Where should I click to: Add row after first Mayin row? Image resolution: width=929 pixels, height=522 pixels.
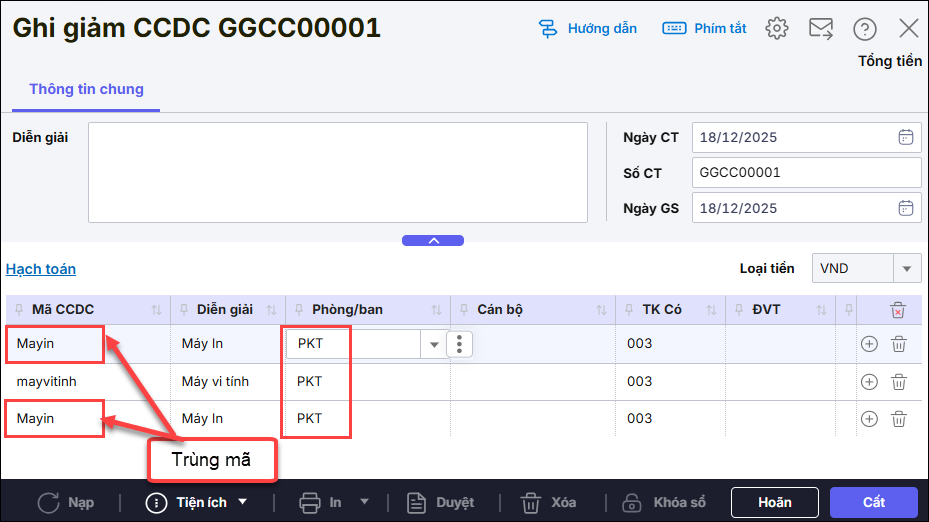click(x=869, y=344)
